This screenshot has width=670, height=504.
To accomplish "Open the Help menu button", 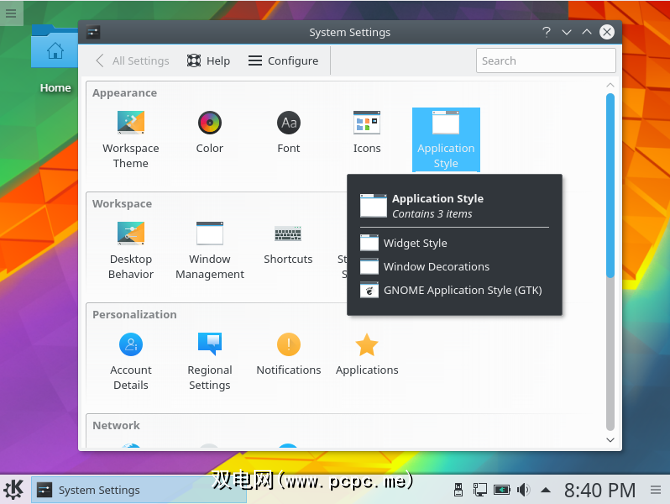I will 209,61.
